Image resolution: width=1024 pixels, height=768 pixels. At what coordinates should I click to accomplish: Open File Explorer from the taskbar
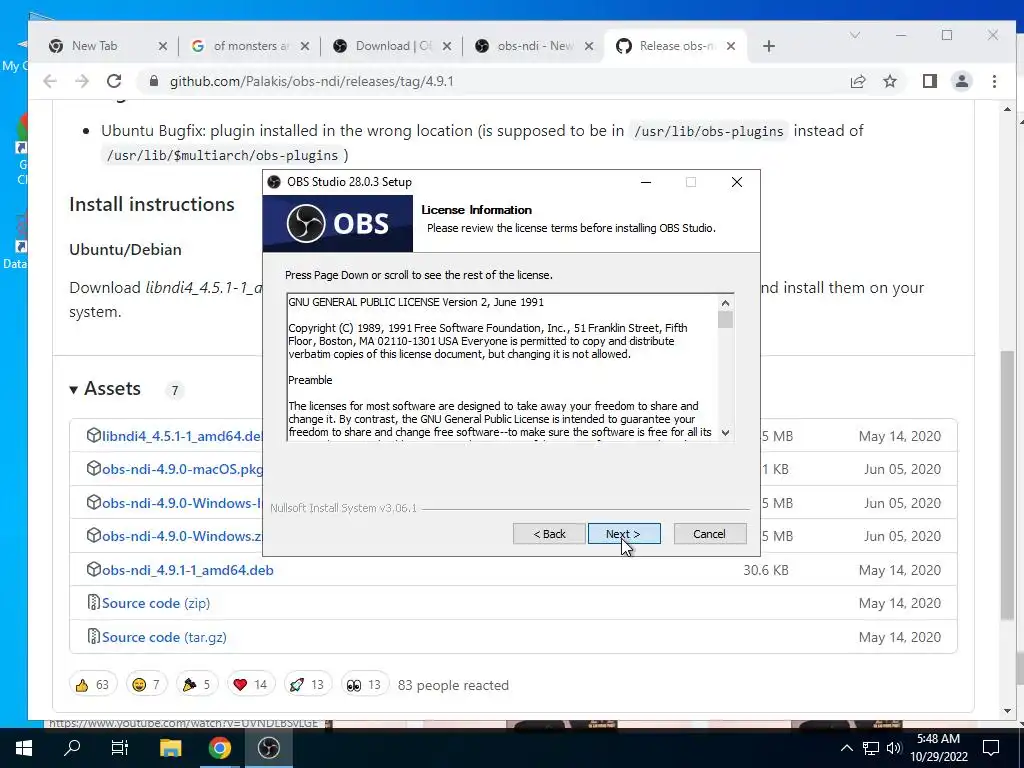[170, 748]
